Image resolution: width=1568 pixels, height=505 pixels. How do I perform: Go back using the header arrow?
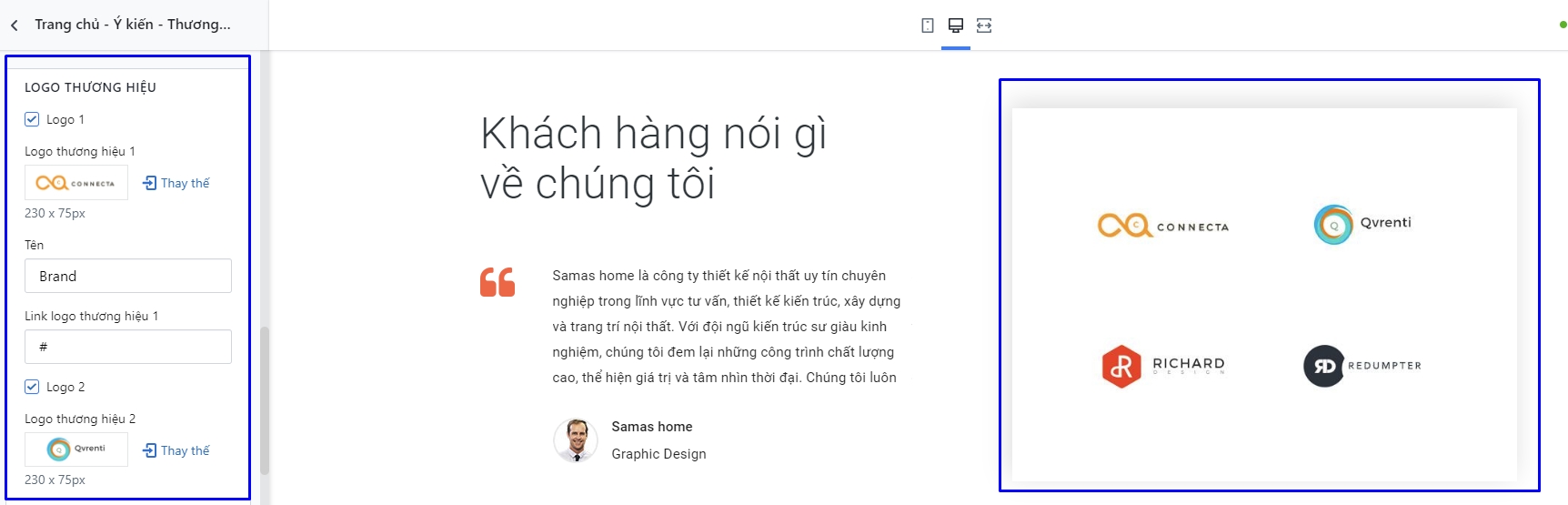15,25
